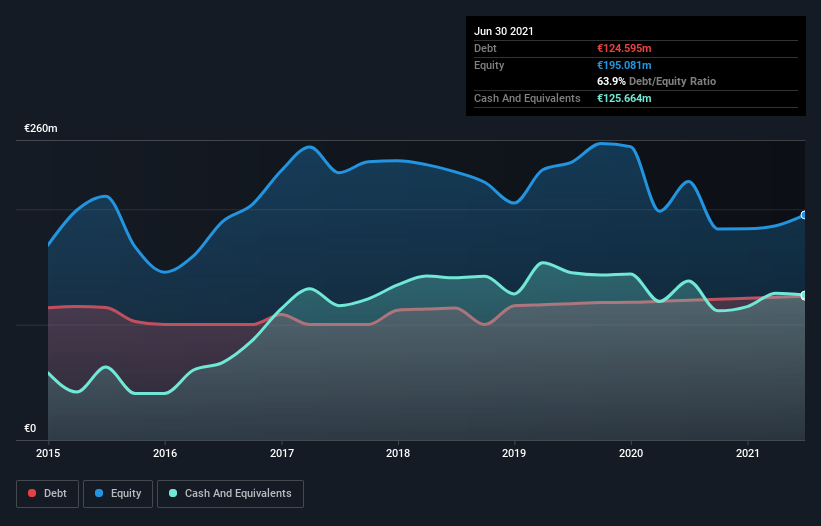Toggle Cash And Equivalents legend button
The image size is (821, 526).
tap(230, 494)
